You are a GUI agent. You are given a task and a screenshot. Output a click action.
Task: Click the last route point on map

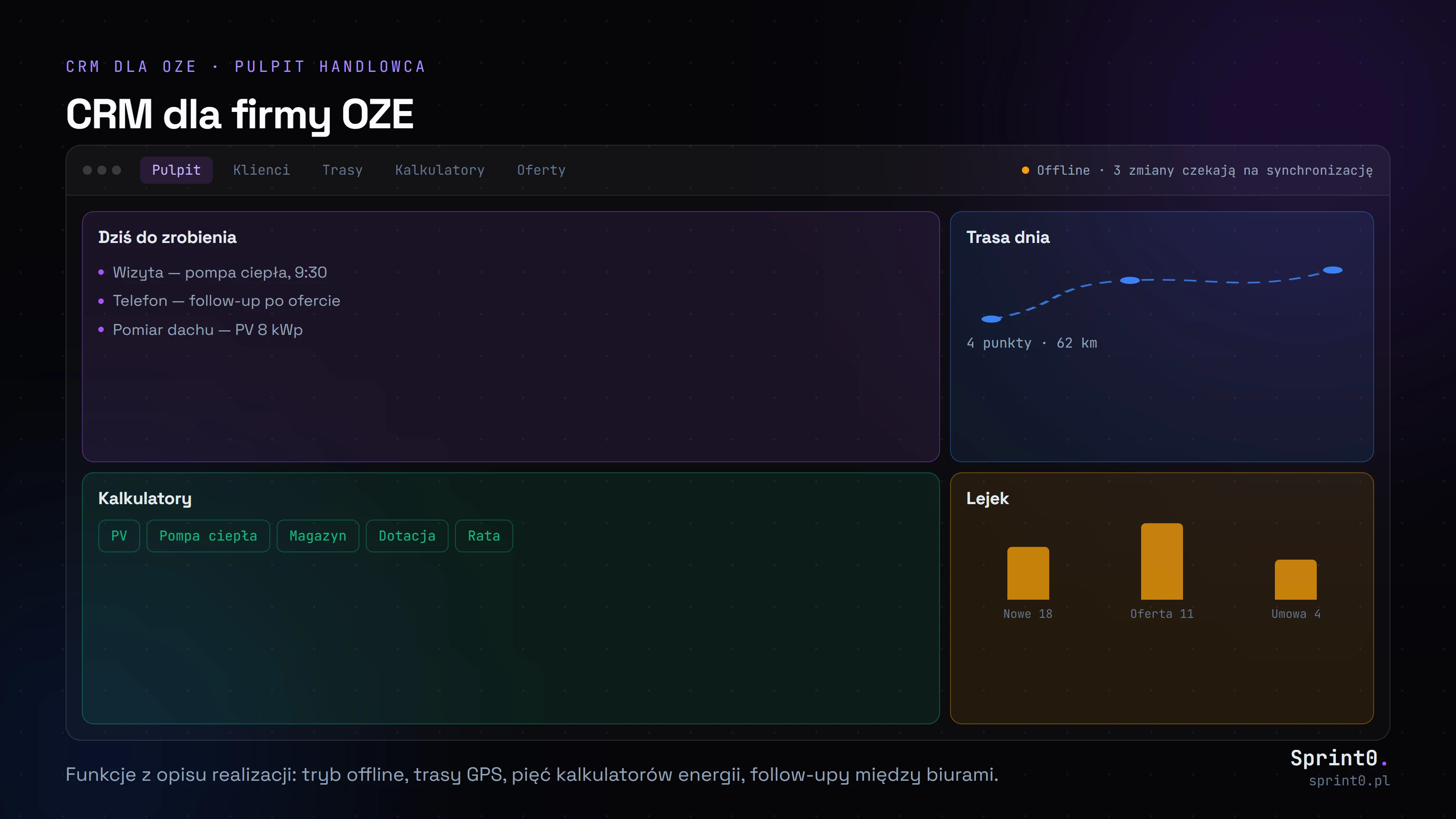[1332, 270]
